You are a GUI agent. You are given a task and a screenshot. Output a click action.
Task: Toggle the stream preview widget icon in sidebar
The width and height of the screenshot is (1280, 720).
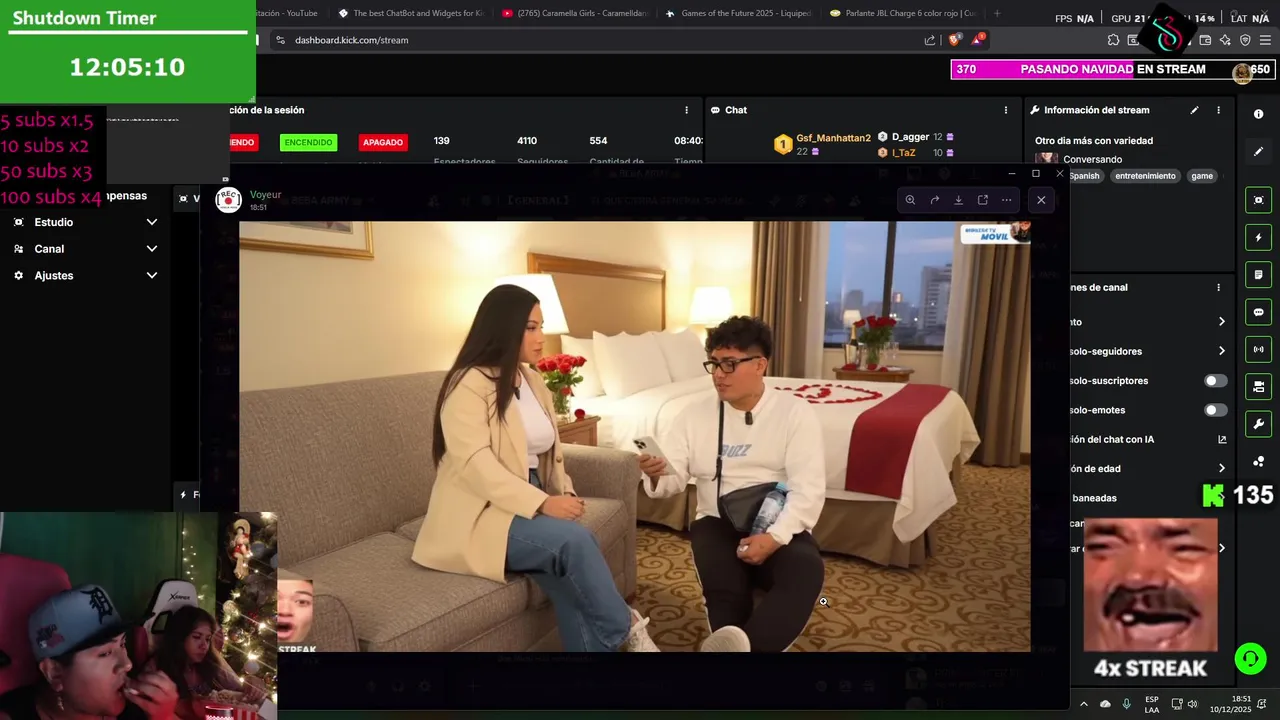(1258, 200)
